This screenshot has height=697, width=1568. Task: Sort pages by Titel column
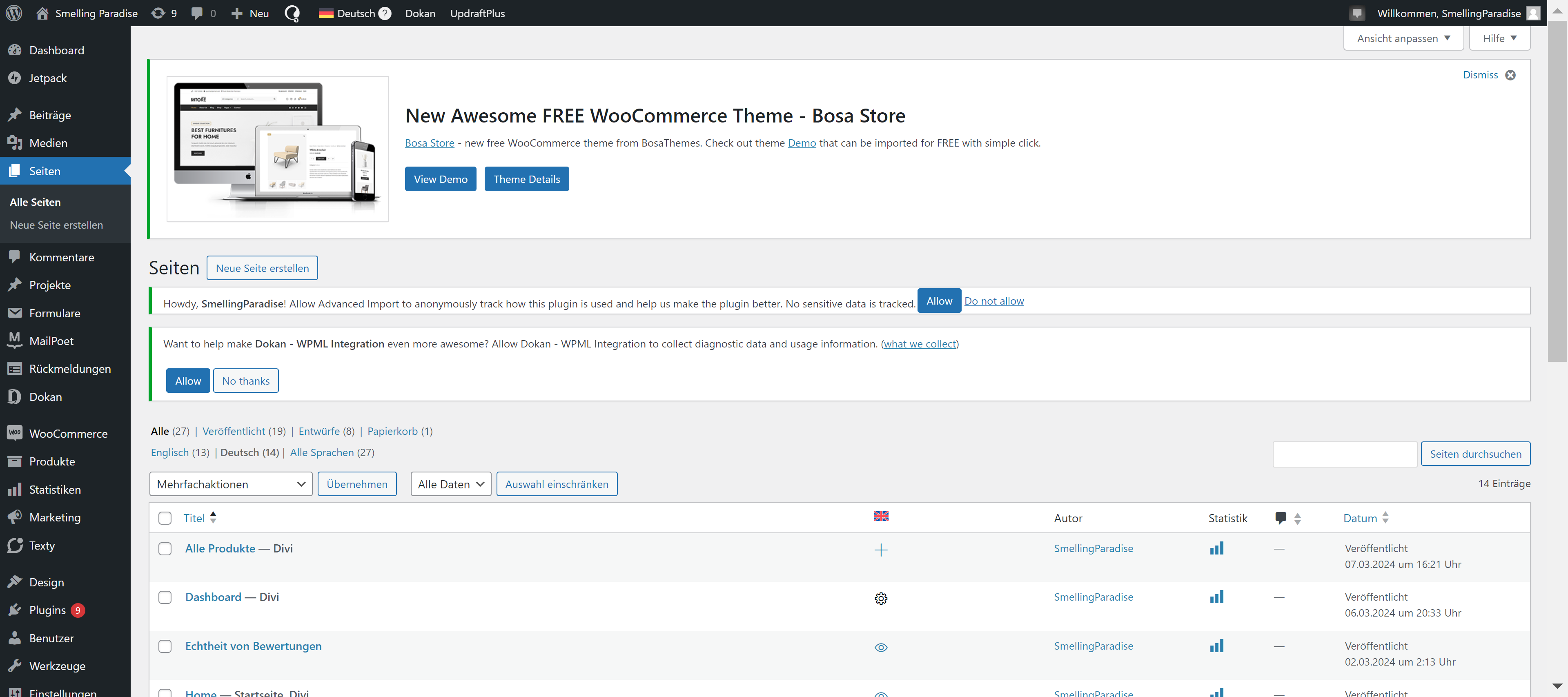point(200,518)
